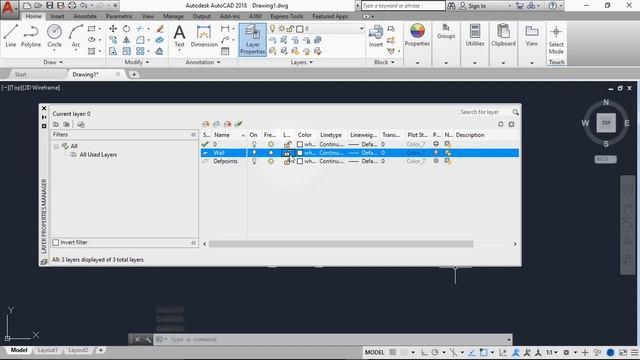Open the Start document tab

(20, 75)
